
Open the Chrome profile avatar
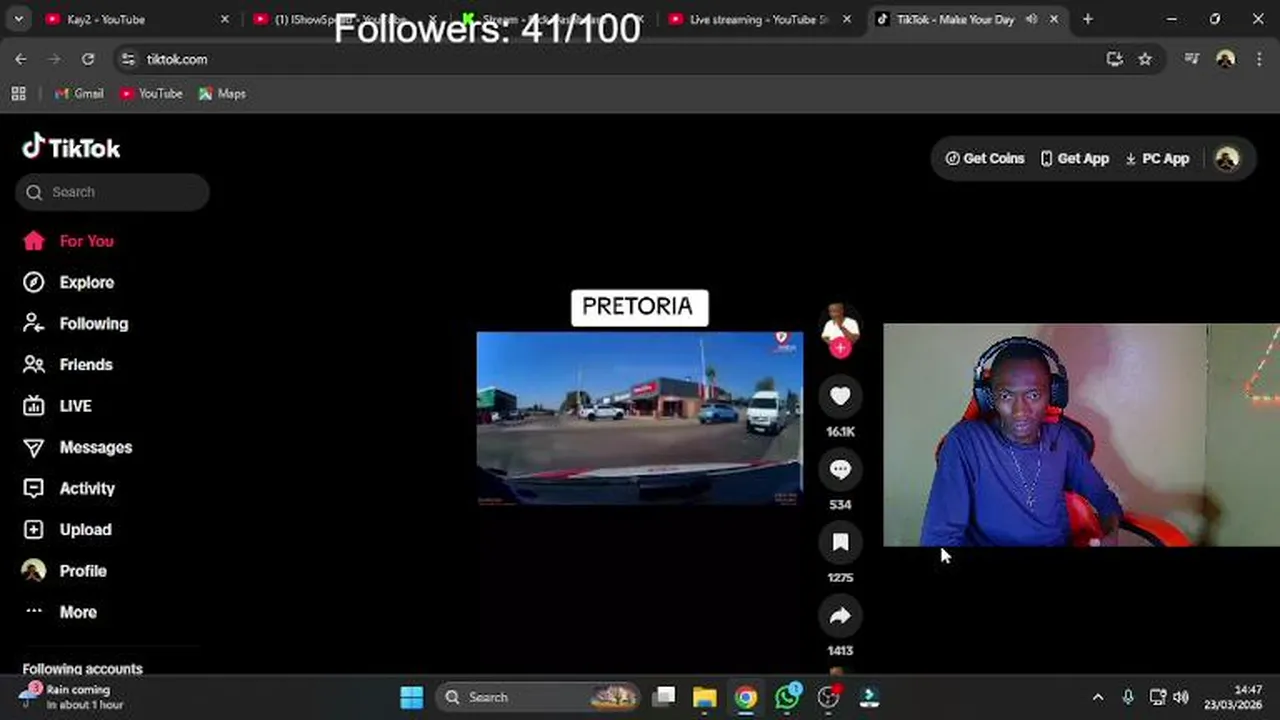point(1225,59)
